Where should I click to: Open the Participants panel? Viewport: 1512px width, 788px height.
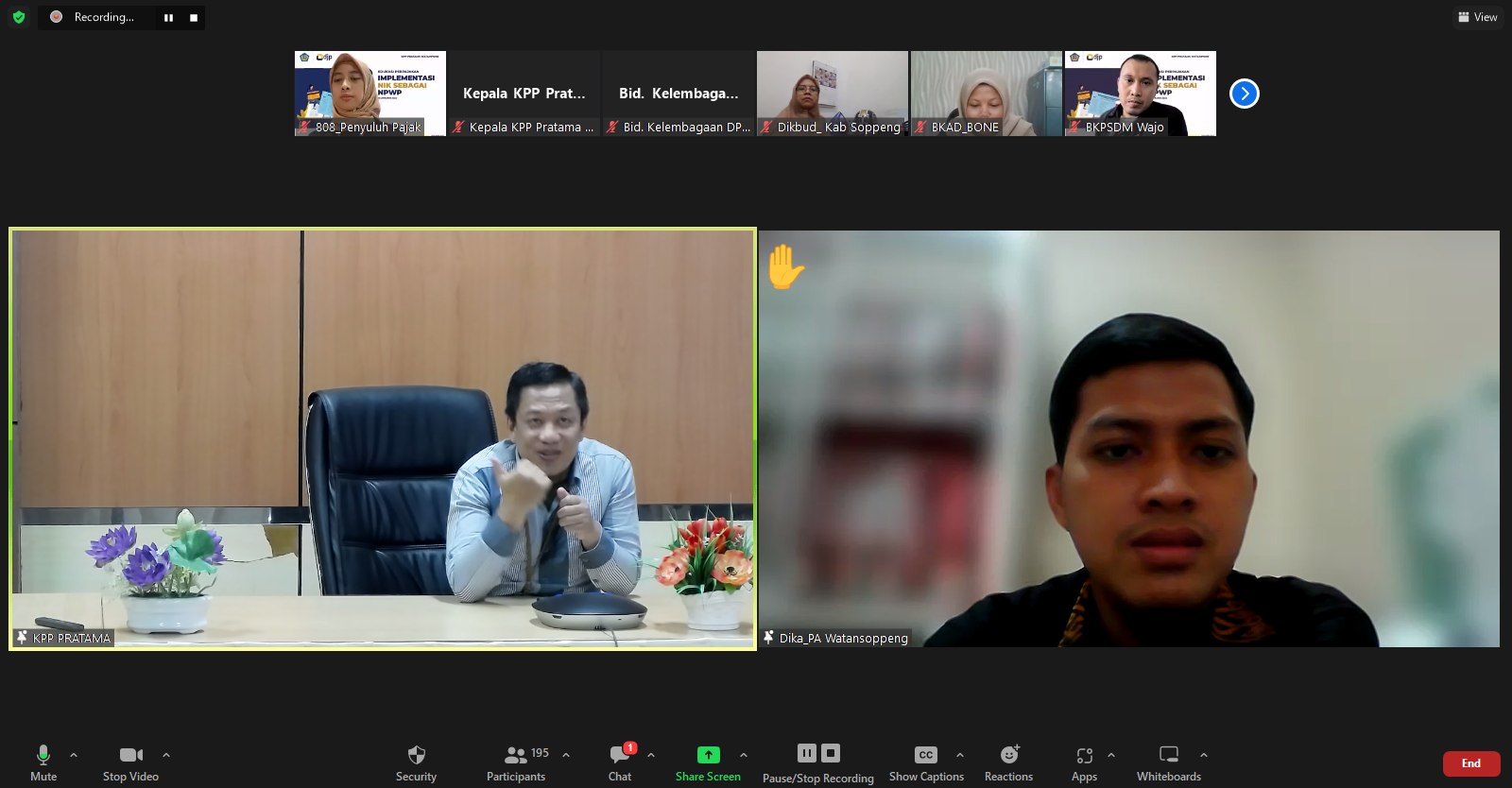(x=516, y=762)
